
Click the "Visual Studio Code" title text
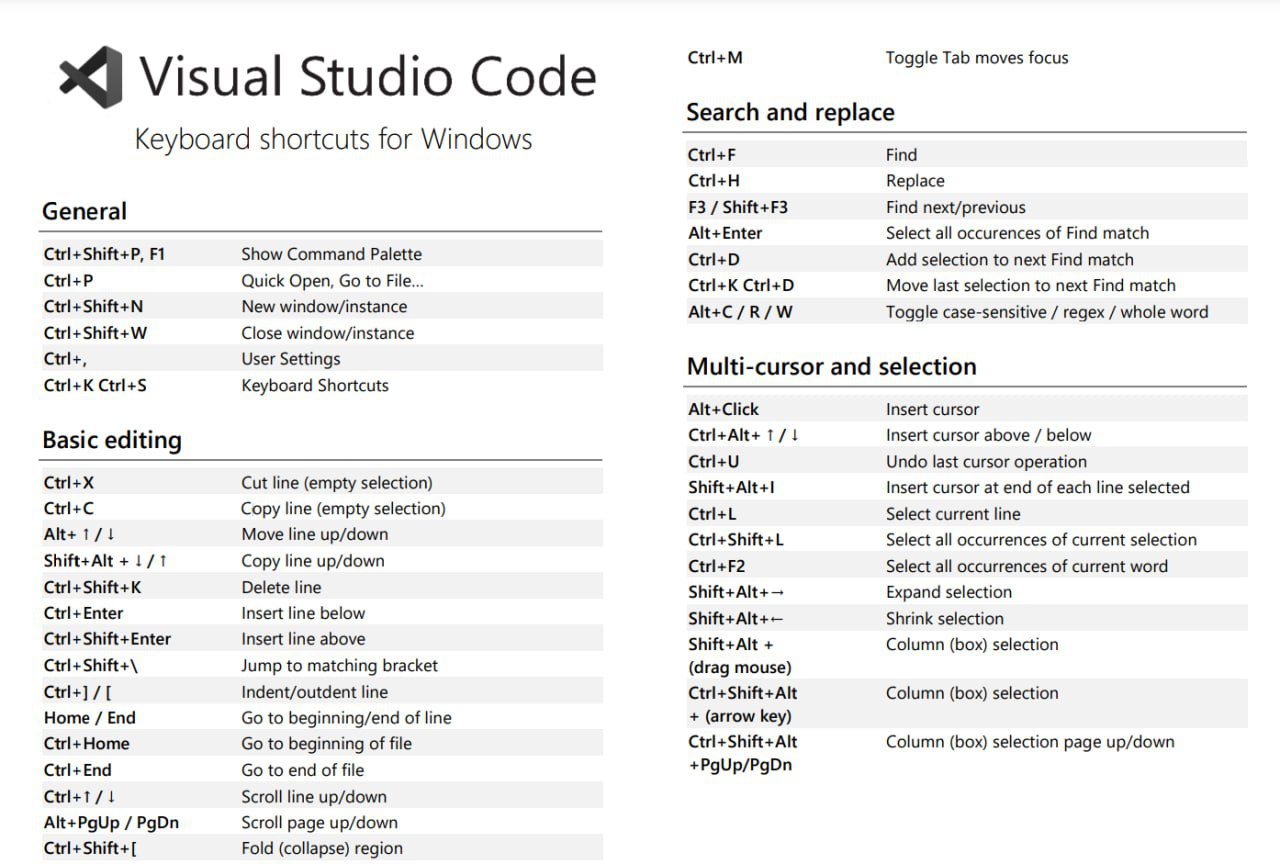[x=367, y=77]
